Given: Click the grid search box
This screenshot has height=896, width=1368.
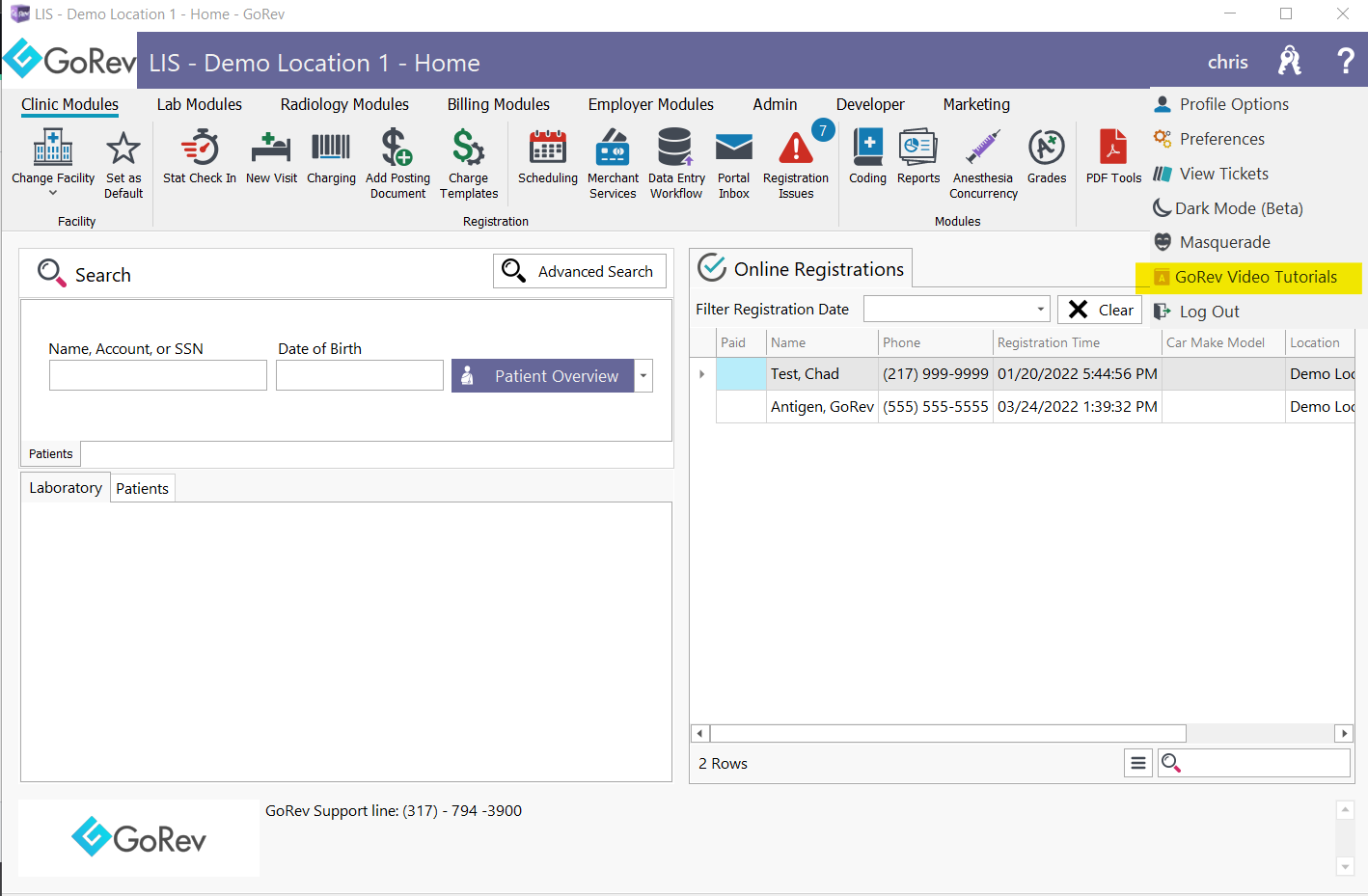Looking at the screenshot, I should (1254, 763).
